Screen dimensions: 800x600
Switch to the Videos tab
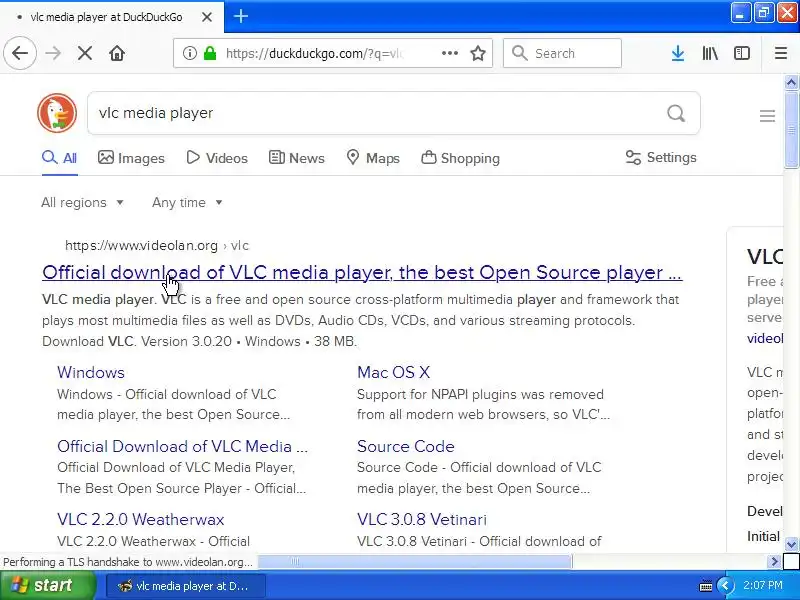click(x=217, y=158)
